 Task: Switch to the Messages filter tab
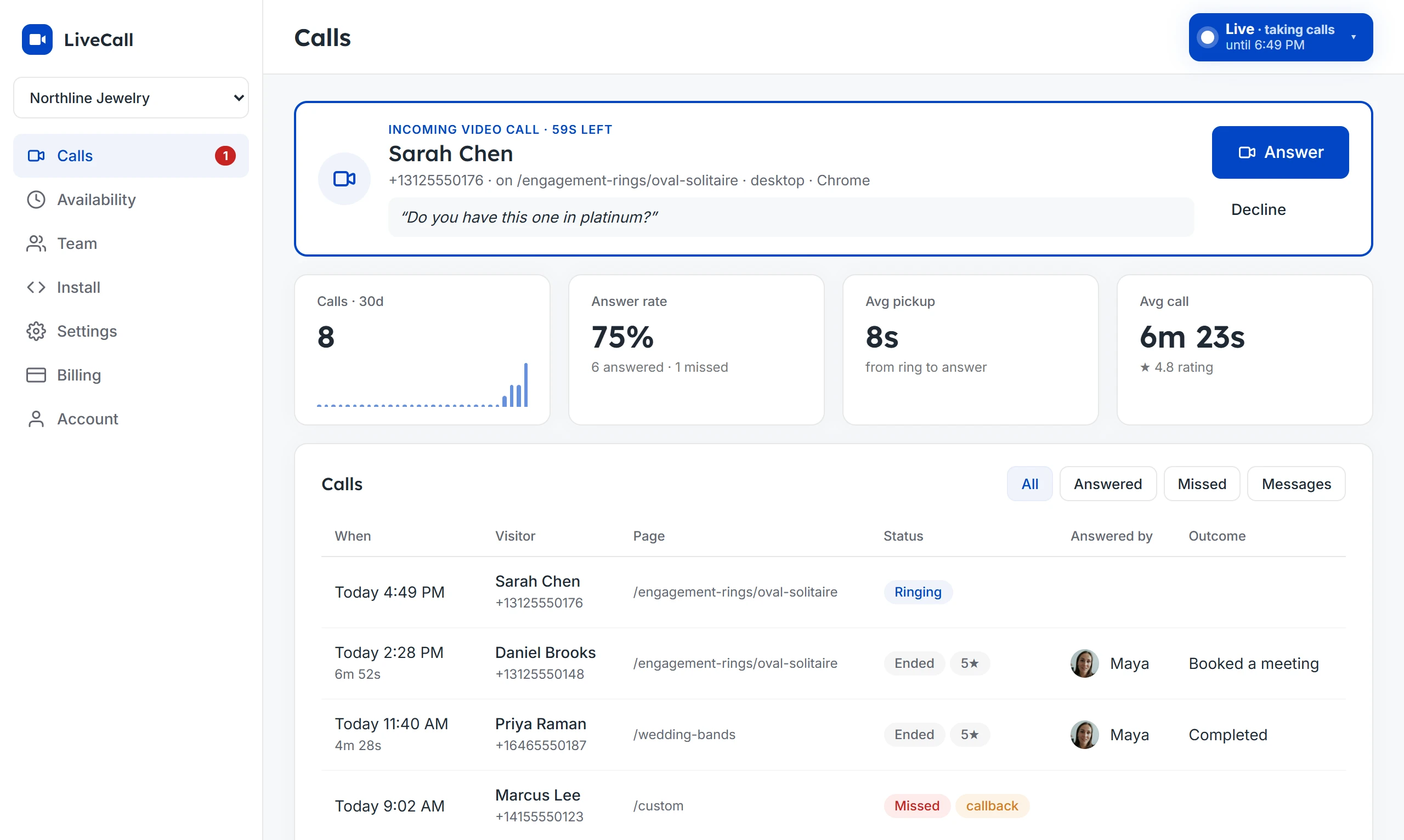pos(1296,484)
